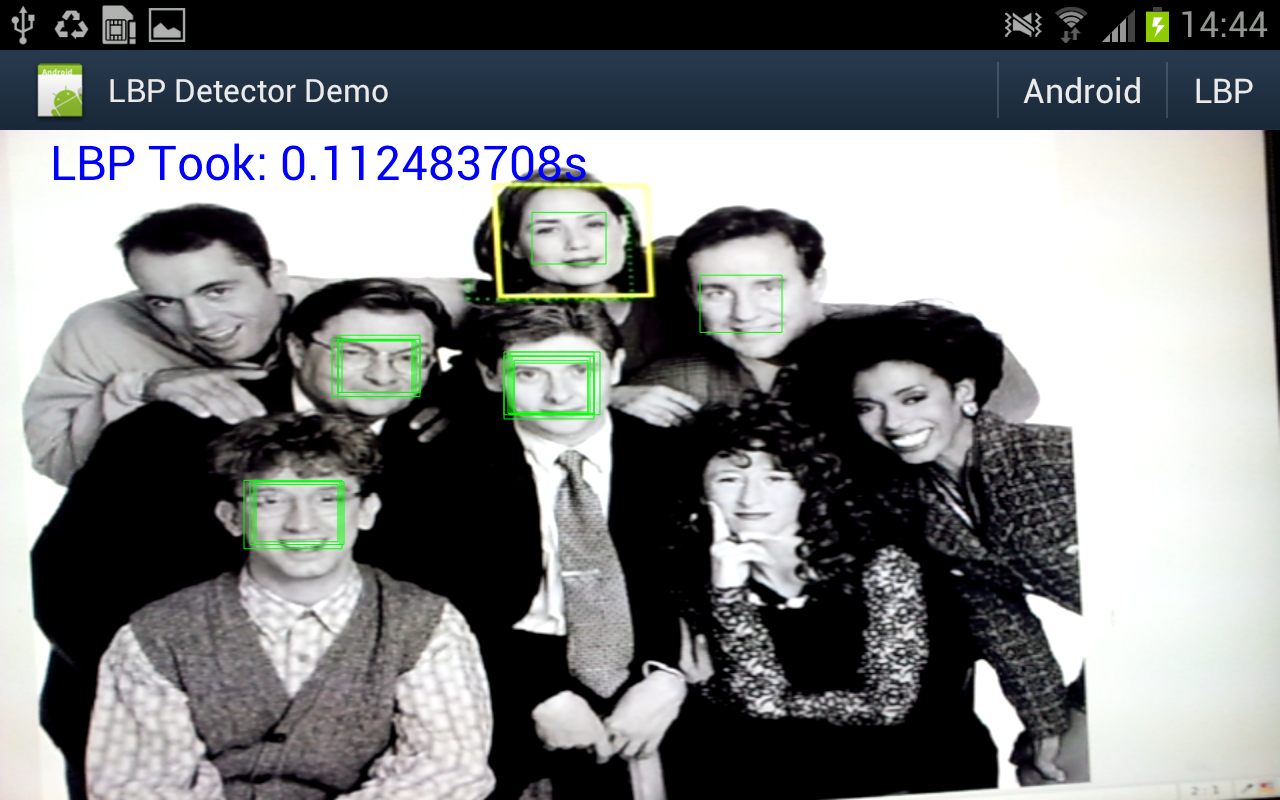Tap the recycle sync notification icon

pyautogui.click(x=71, y=24)
